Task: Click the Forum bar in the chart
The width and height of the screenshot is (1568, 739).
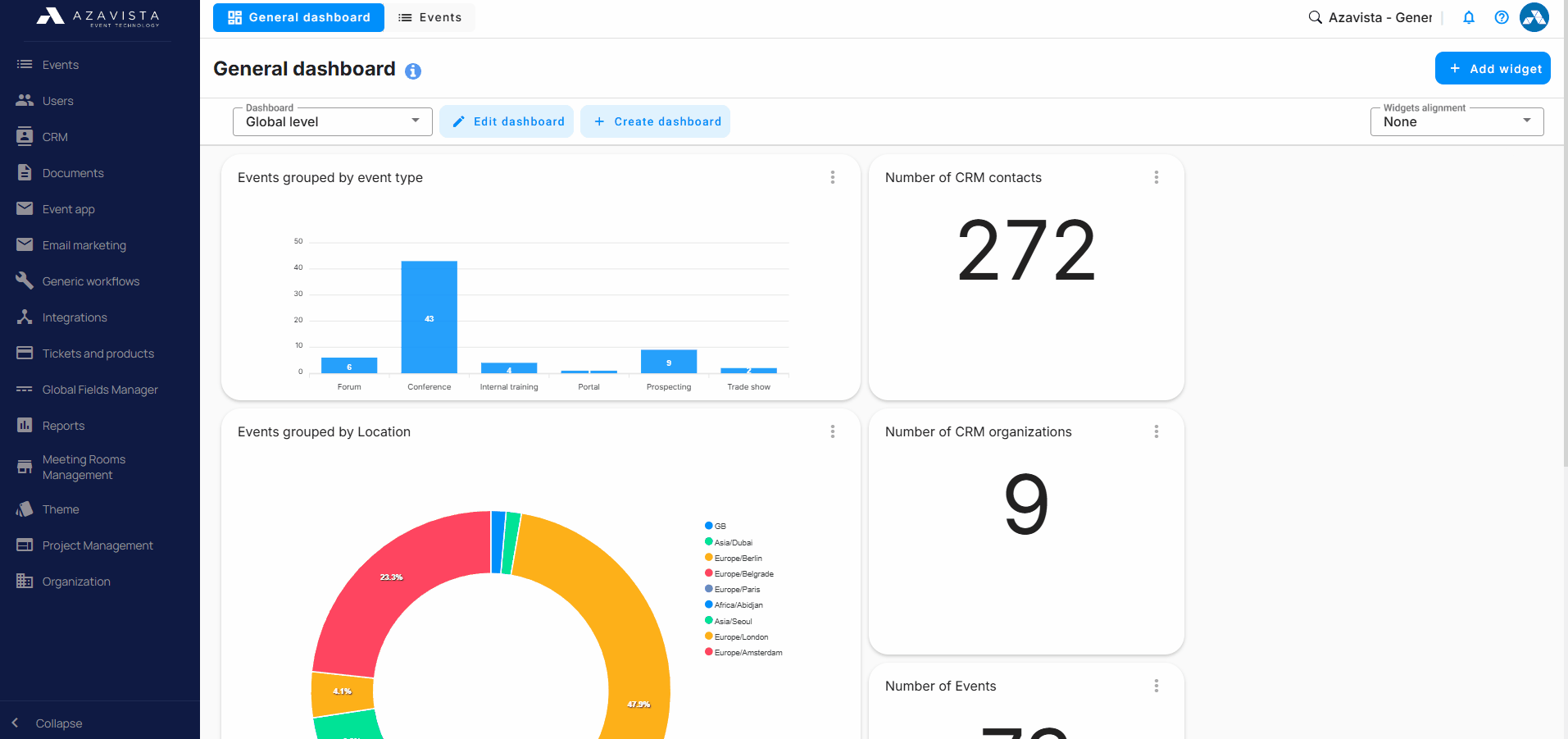Action: [349, 366]
